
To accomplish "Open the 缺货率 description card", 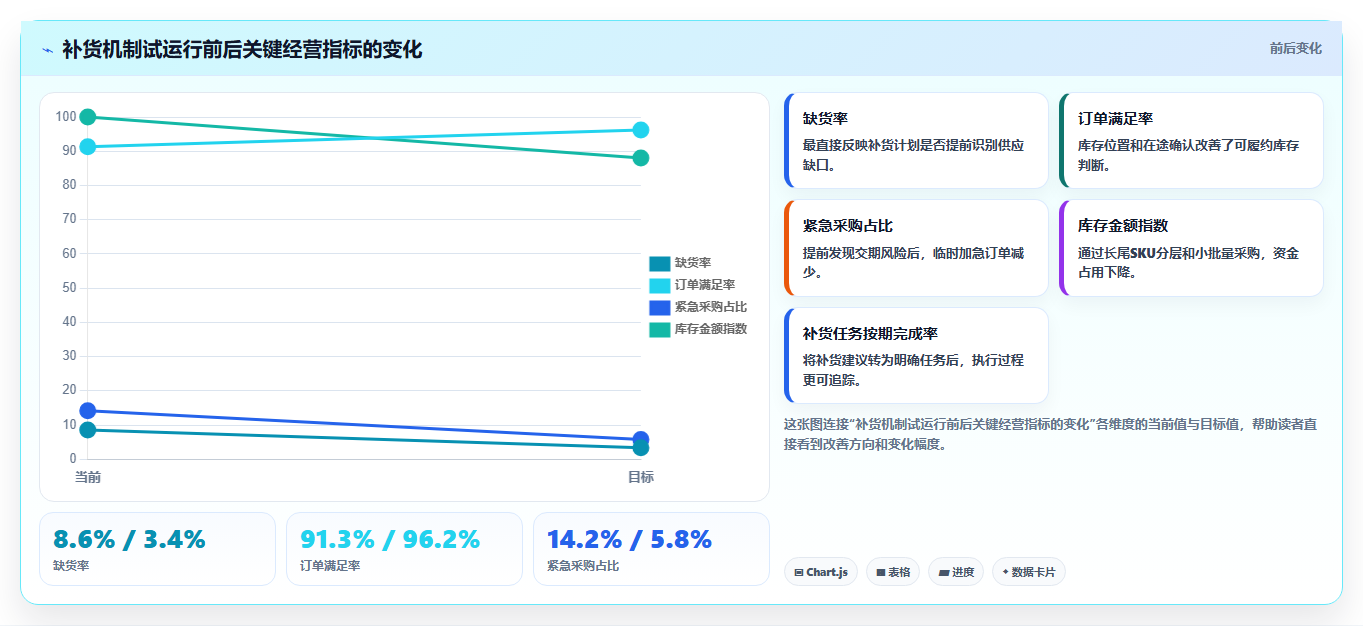I will pyautogui.click(x=916, y=140).
